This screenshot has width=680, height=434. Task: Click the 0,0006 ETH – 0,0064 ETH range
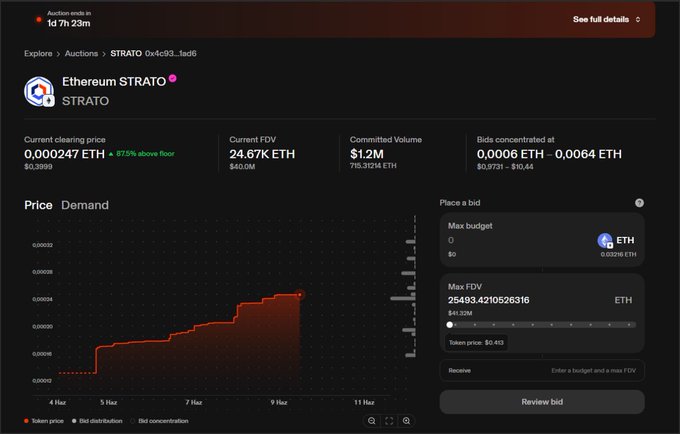549,154
